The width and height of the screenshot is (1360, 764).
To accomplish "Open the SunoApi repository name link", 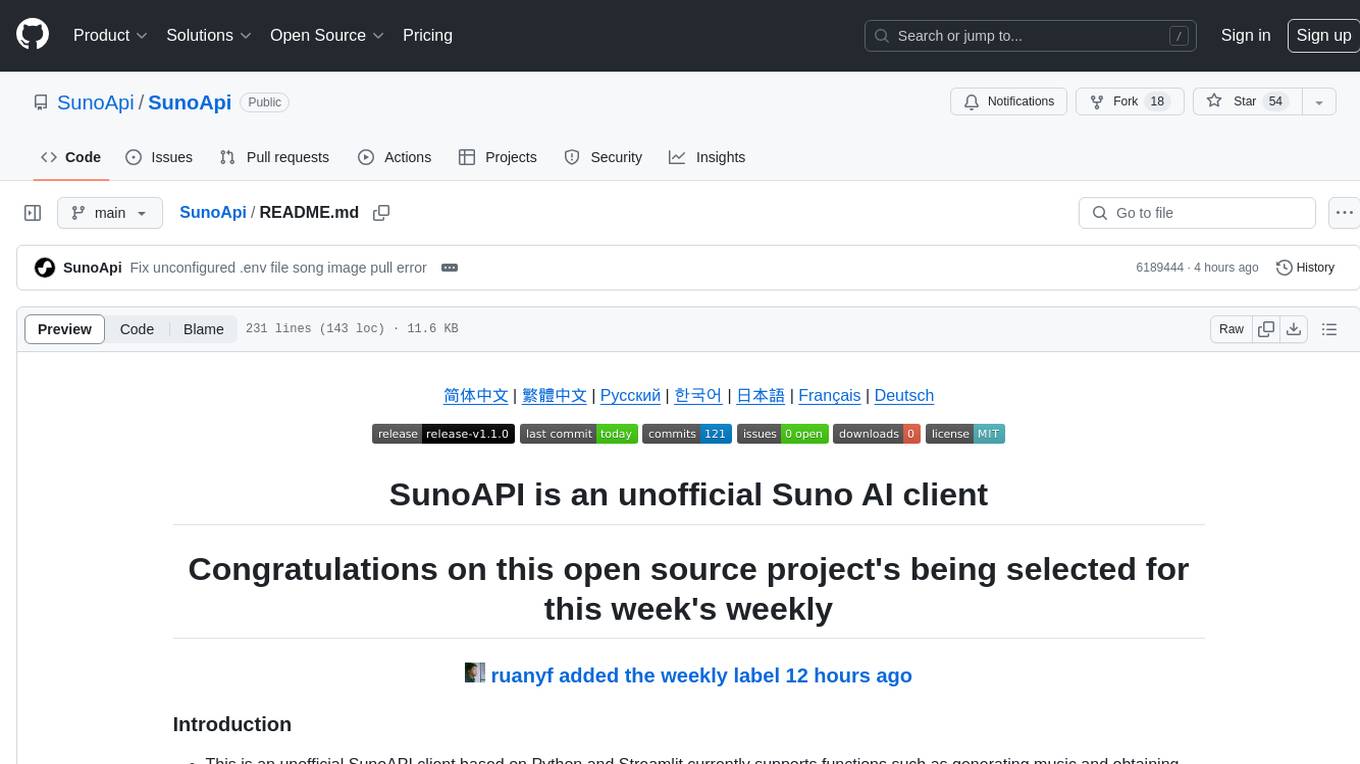I will (x=189, y=102).
